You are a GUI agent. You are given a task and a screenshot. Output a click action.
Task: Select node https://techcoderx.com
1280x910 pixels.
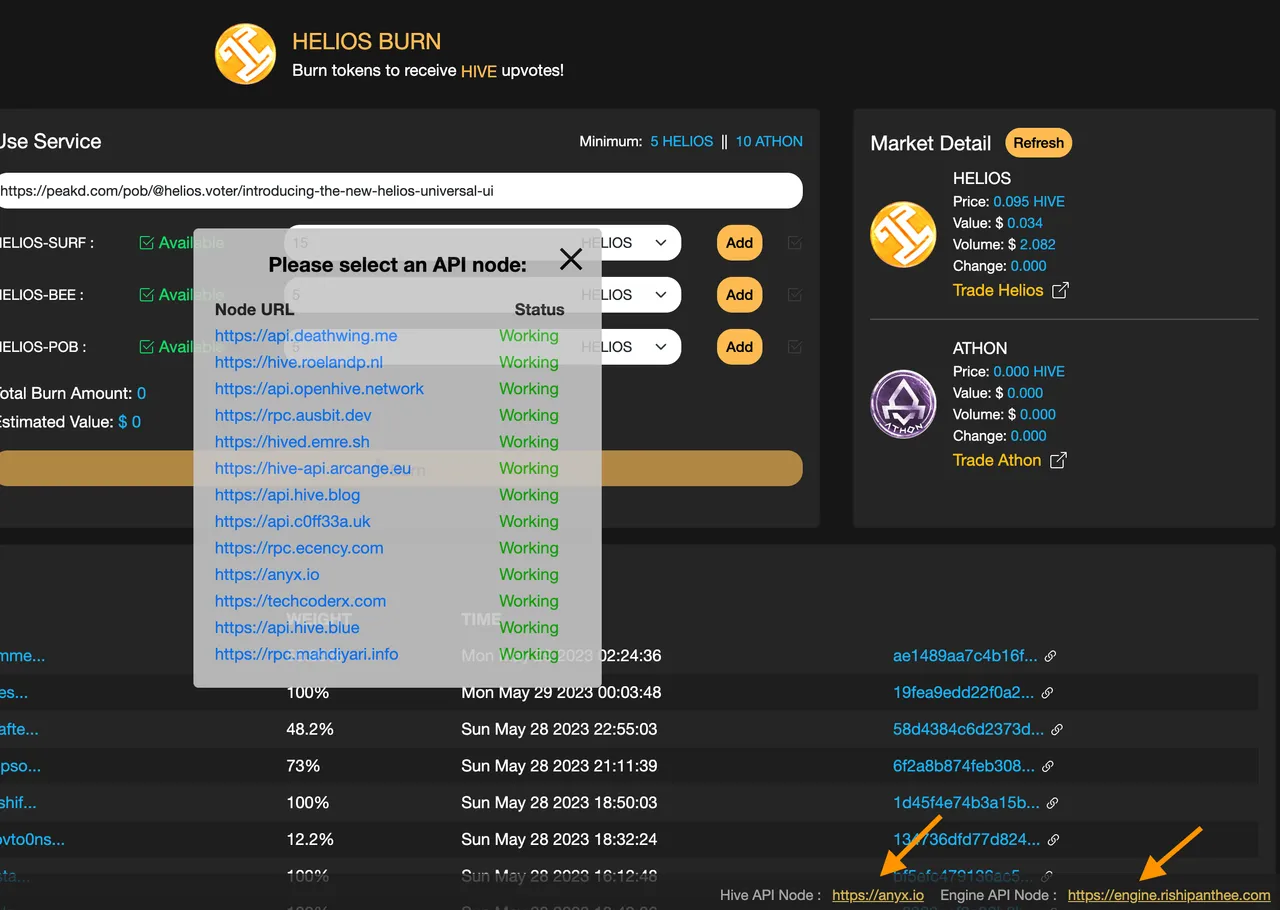[x=300, y=601]
